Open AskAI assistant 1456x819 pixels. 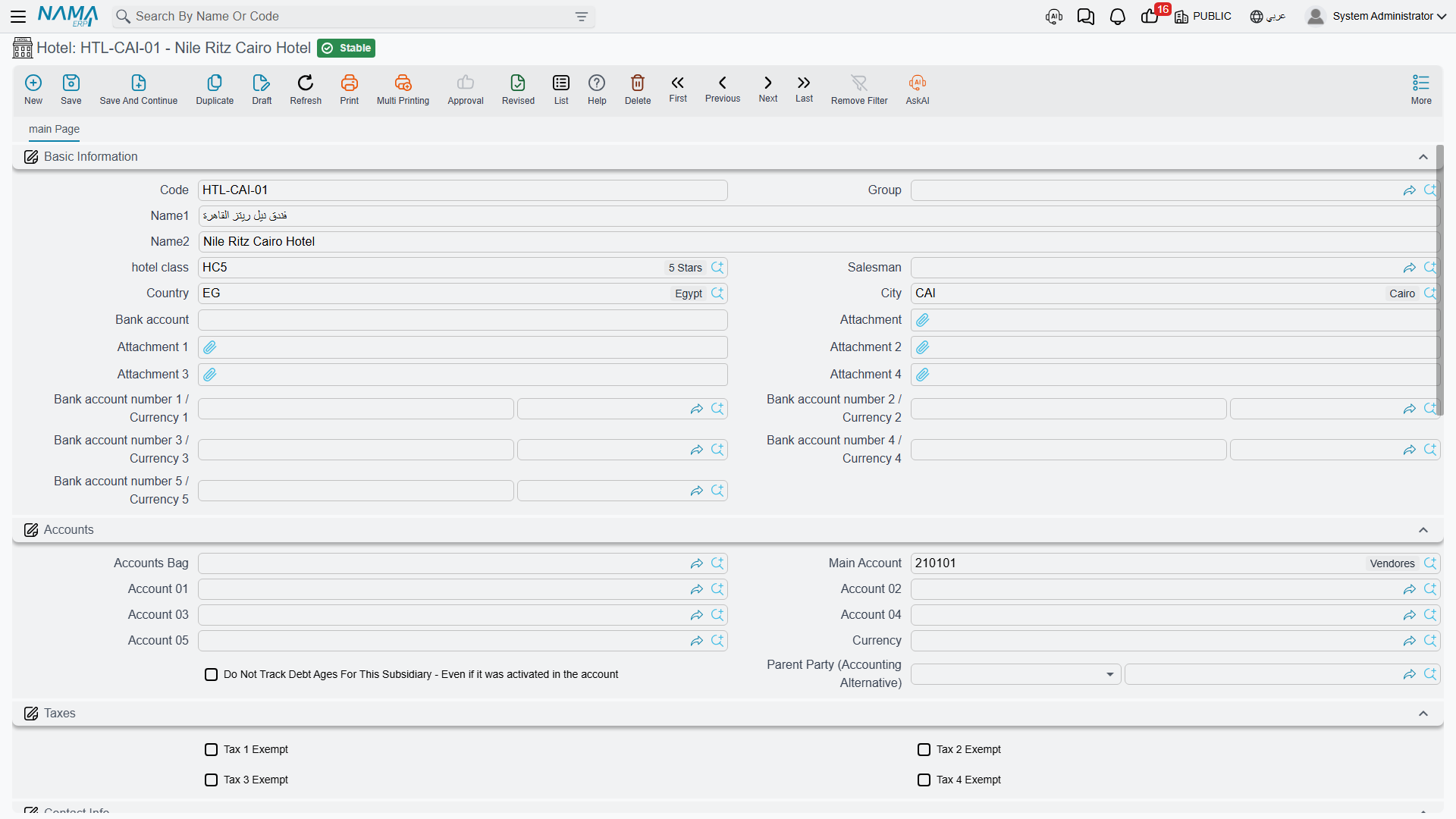[x=918, y=89]
